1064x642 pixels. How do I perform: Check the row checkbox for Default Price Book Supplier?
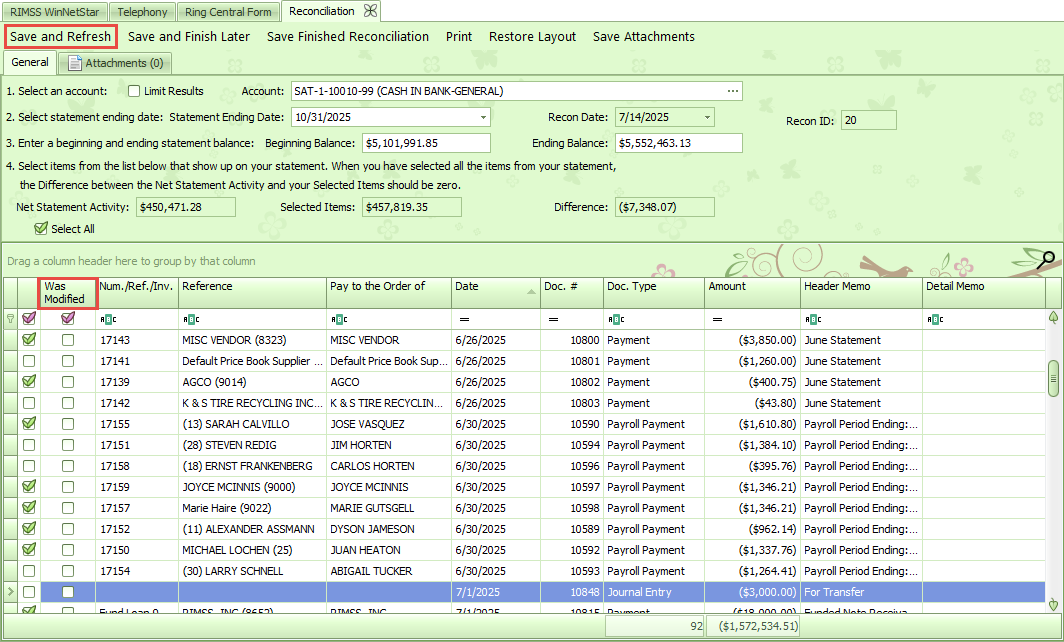29,361
